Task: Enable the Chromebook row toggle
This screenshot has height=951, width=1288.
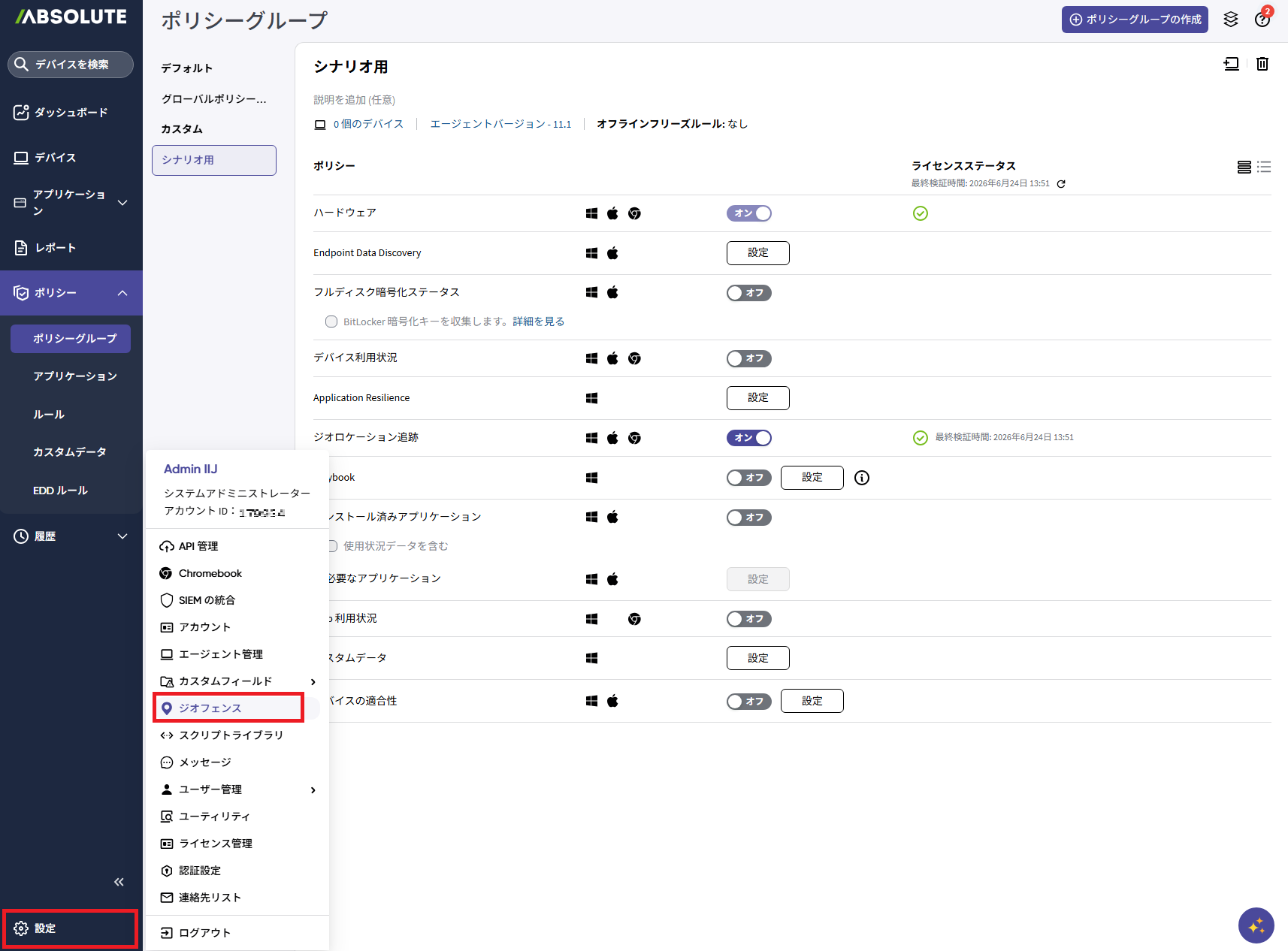Action: (749, 478)
